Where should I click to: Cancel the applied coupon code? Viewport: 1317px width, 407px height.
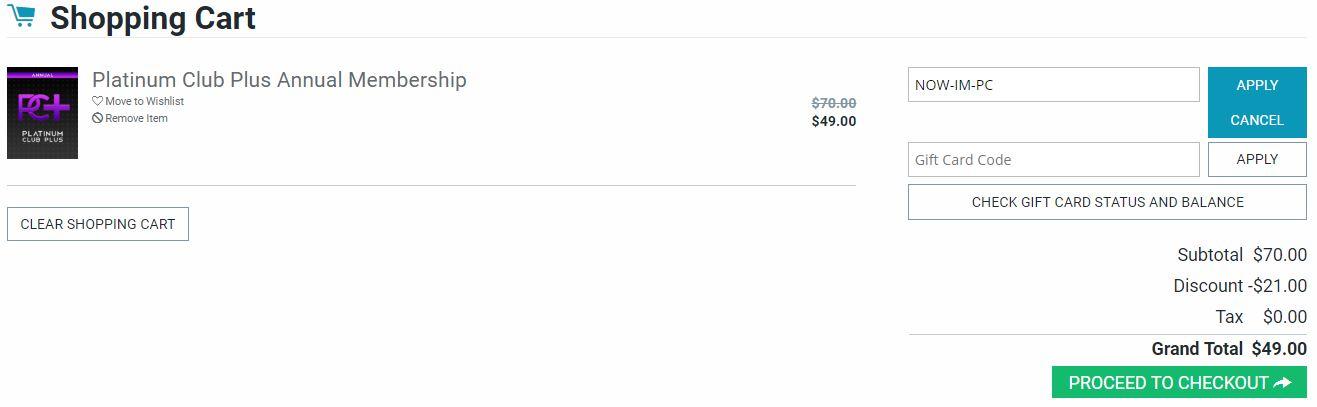coord(1257,120)
